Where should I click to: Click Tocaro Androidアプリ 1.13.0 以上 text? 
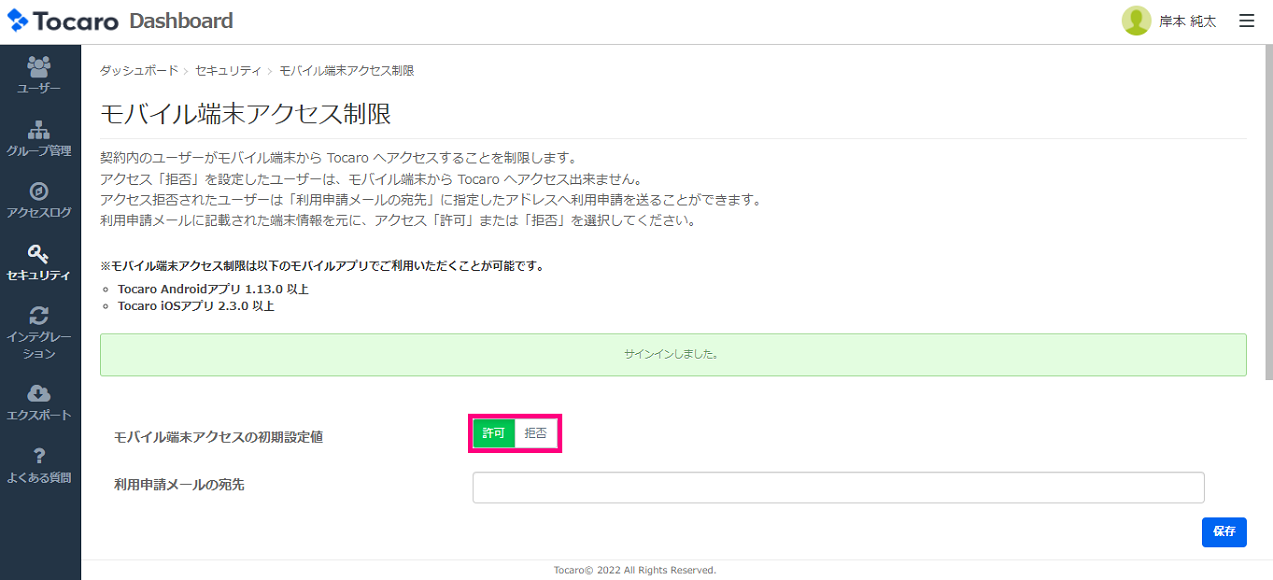pyautogui.click(x=213, y=289)
